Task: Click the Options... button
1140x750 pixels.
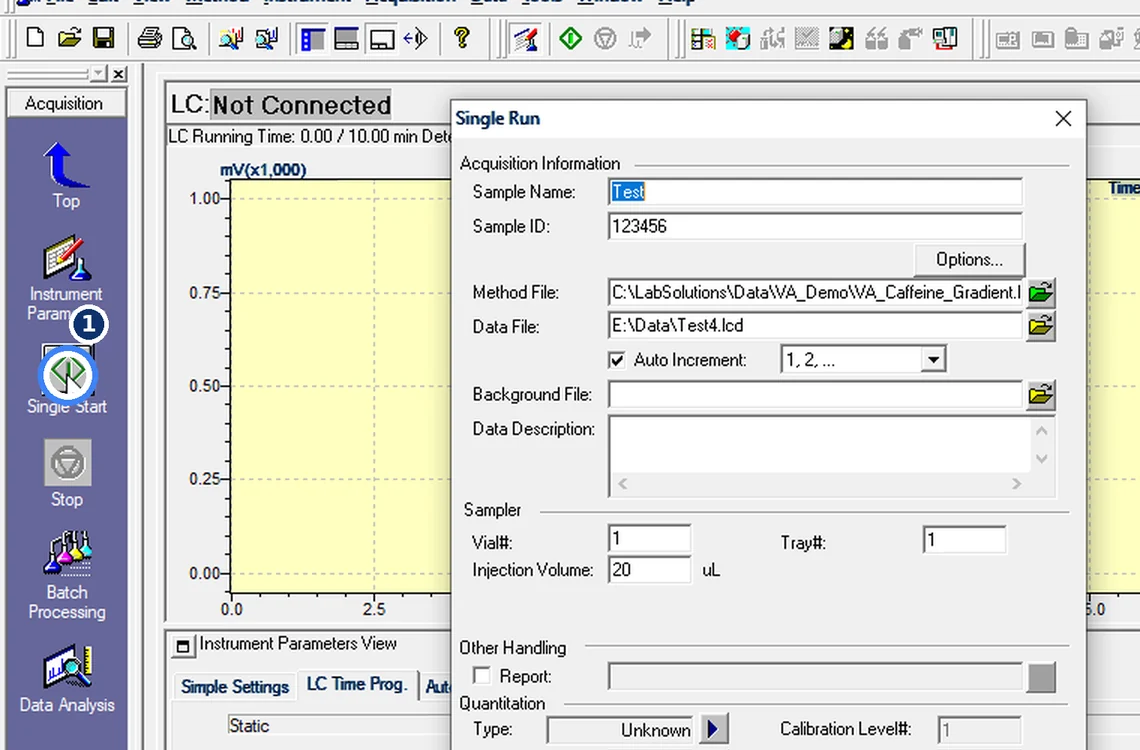Action: point(969,259)
